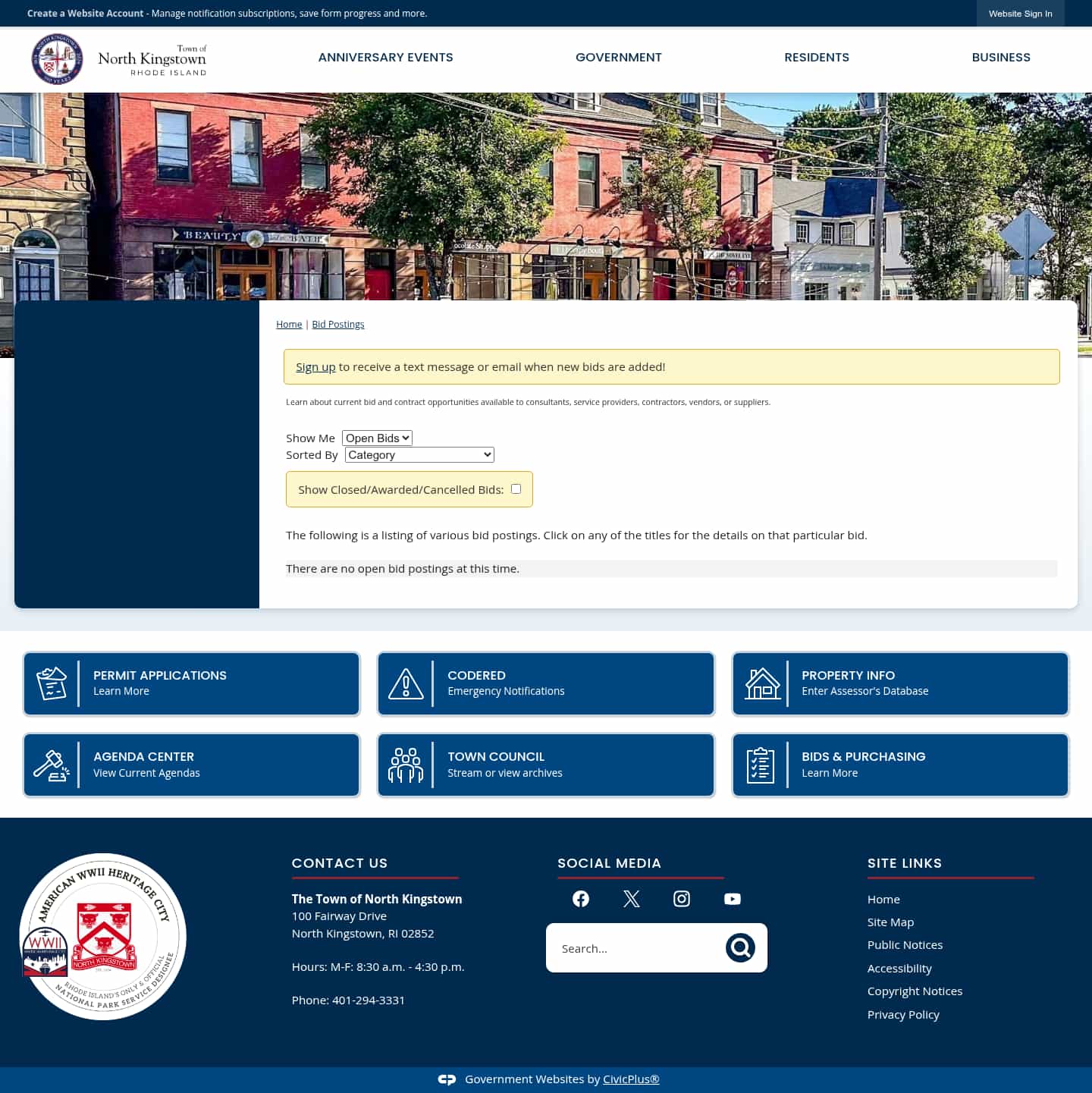Open the Permit Applications Learn More tile
1092x1093 pixels.
191,683
